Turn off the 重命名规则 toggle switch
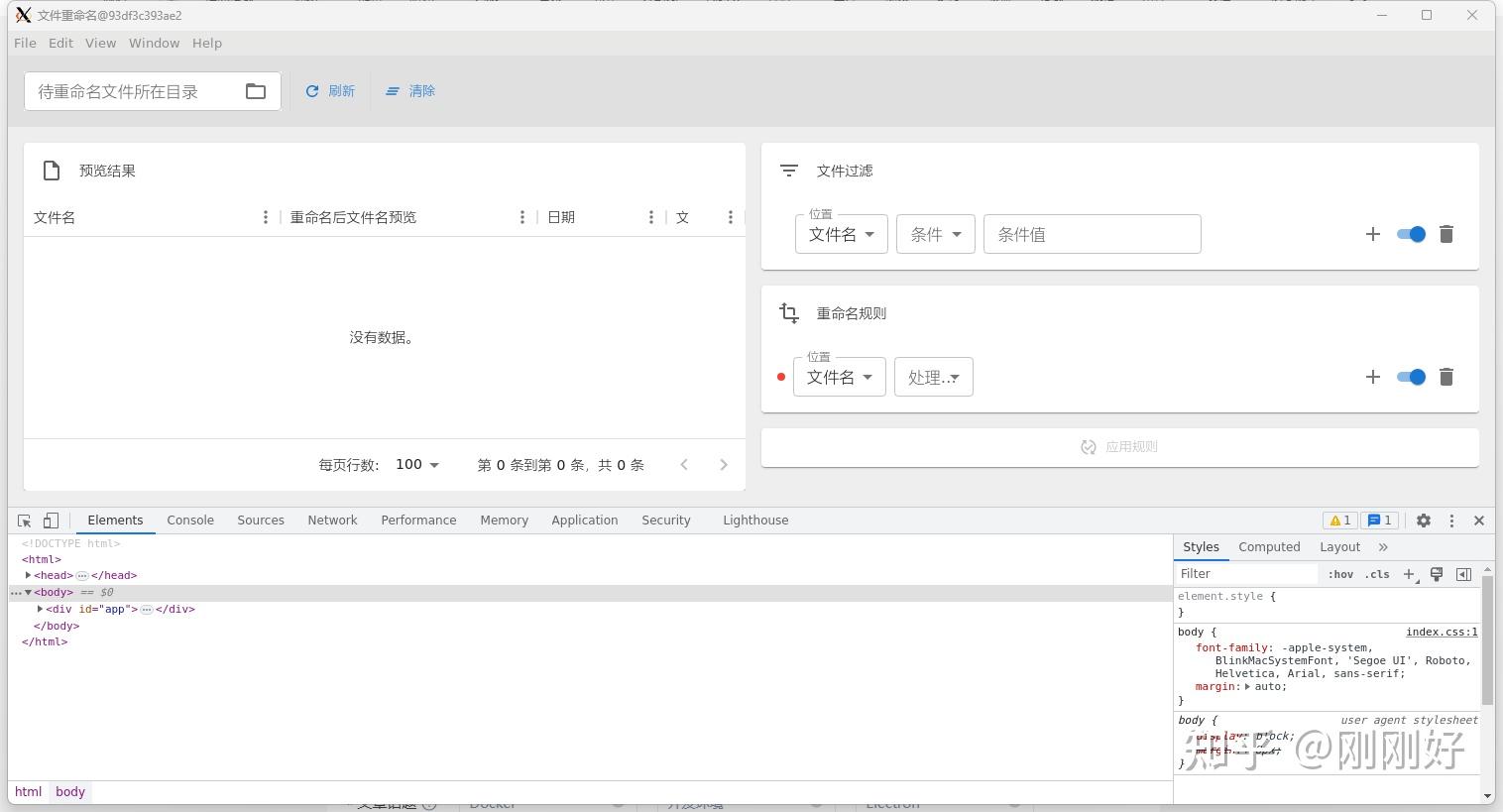The height and width of the screenshot is (812, 1503). (x=1410, y=377)
